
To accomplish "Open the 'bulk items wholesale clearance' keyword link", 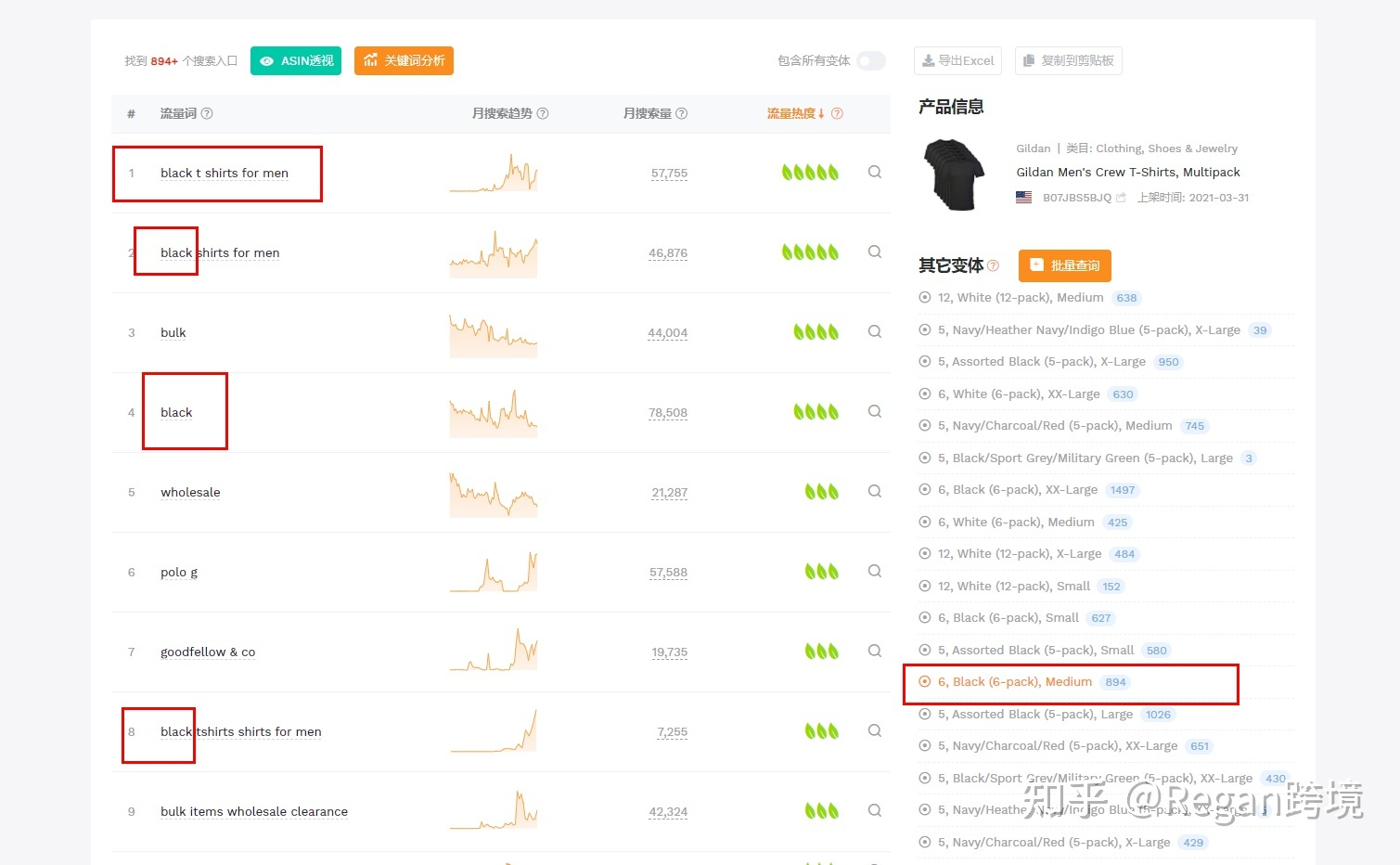I will pos(253,810).
